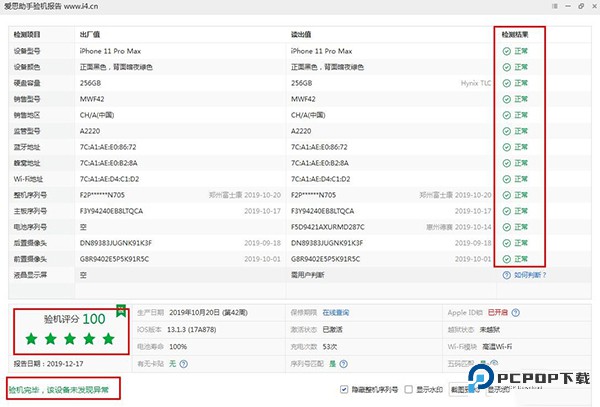Click charge count 53次 value
Image resolution: width=600 pixels, height=407 pixels.
[330, 347]
